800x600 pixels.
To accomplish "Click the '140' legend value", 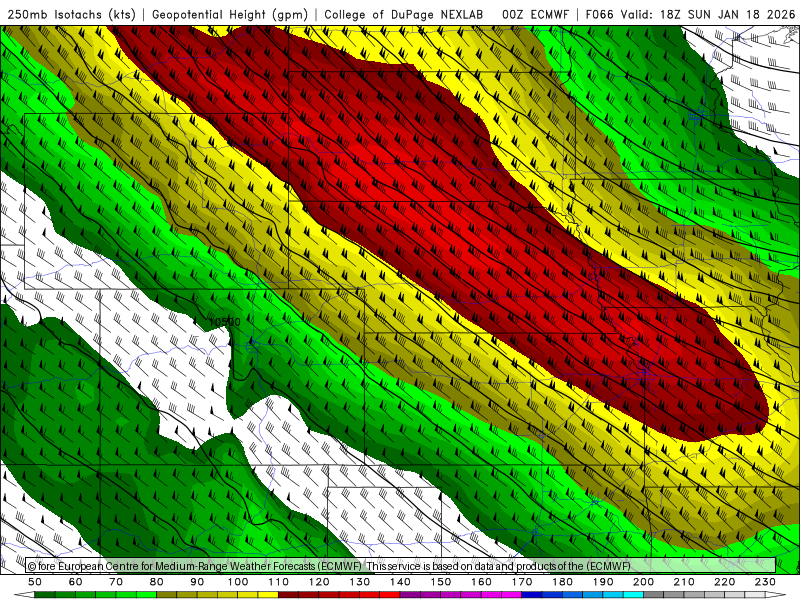I will [400, 582].
